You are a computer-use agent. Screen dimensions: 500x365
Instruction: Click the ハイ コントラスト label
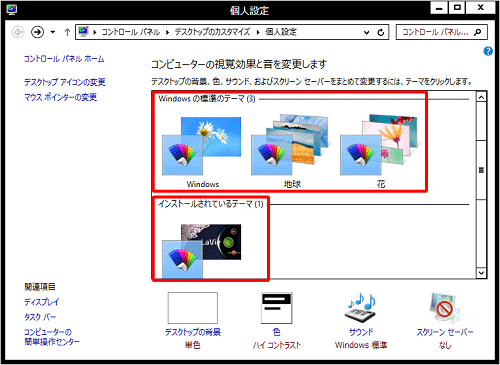277,345
